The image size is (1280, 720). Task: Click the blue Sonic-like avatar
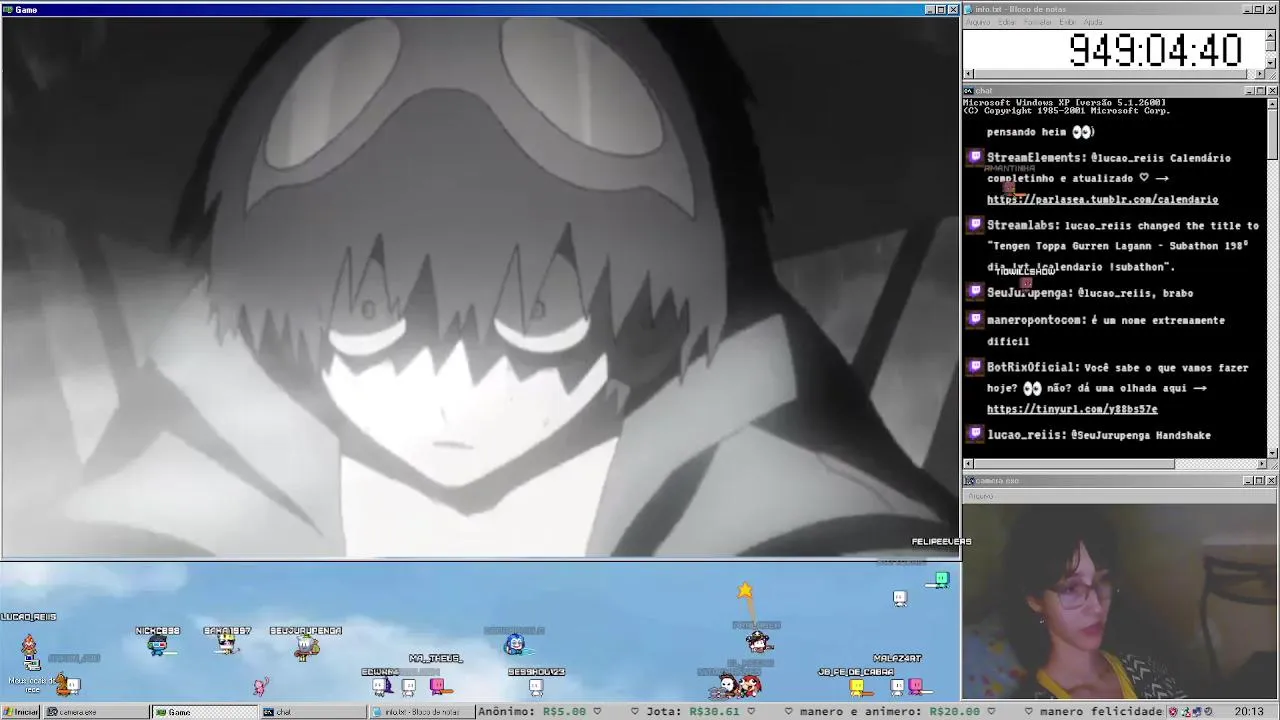(x=514, y=645)
